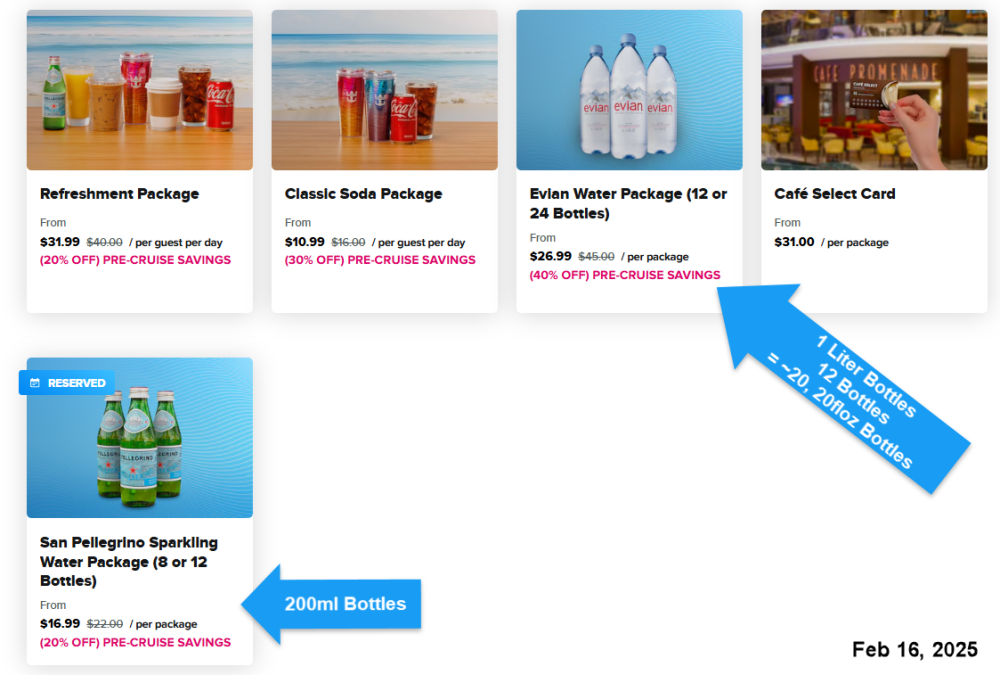Click the 1 Liter Bottles arrow annotation

pyautogui.click(x=845, y=388)
